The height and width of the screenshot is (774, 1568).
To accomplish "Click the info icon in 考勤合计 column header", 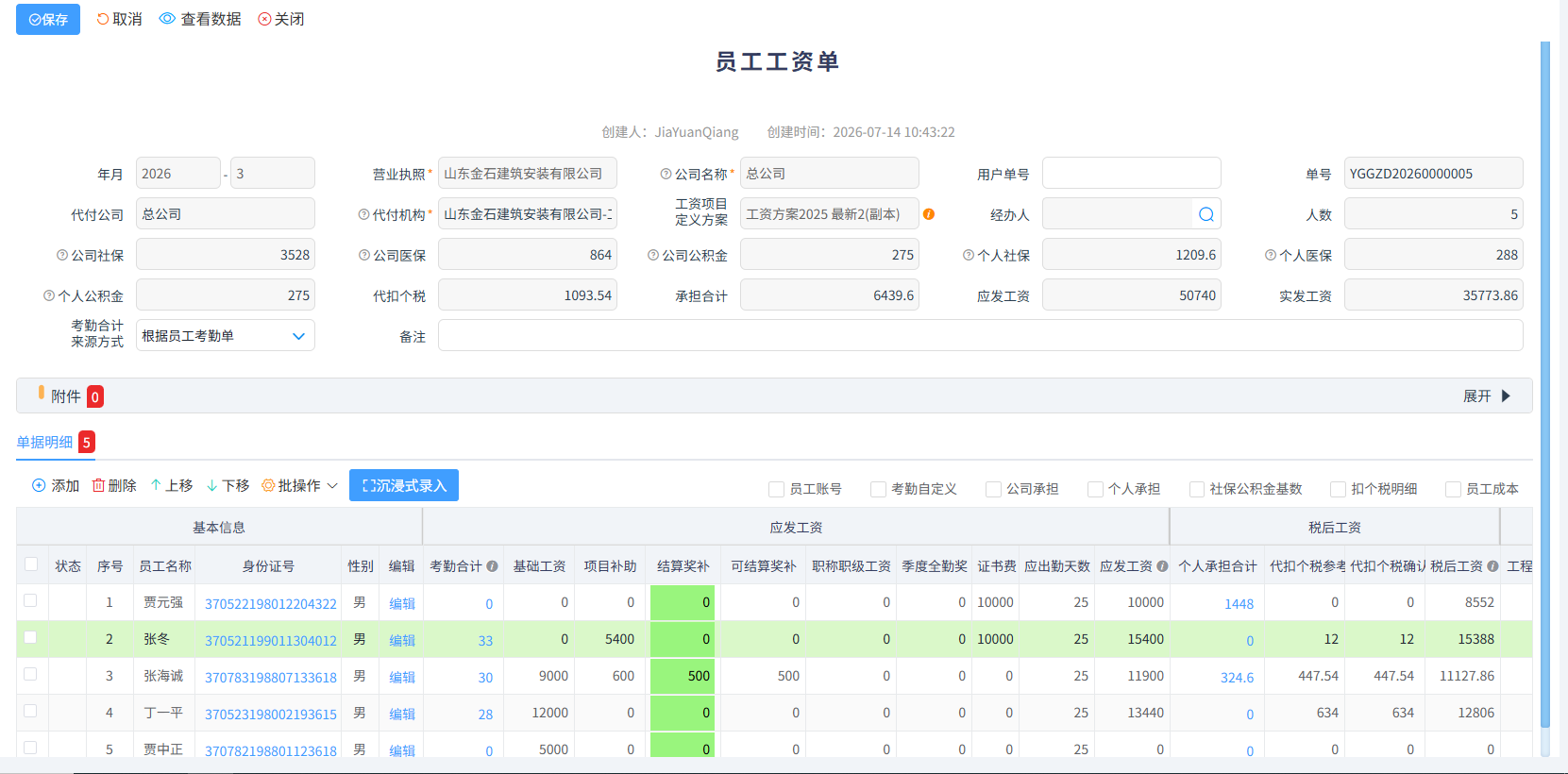I will [492, 566].
